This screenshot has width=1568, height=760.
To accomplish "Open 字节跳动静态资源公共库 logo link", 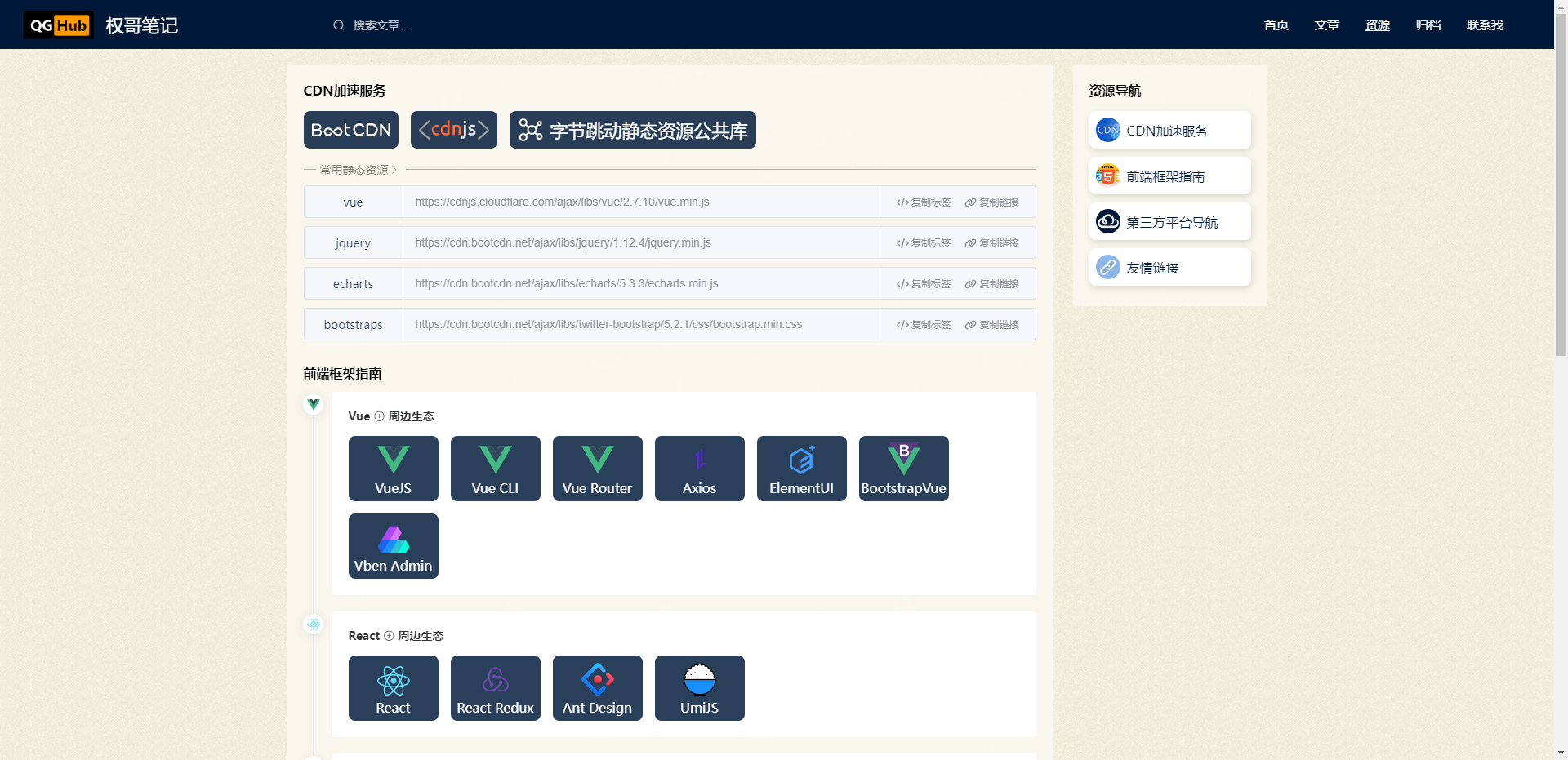I will point(632,130).
